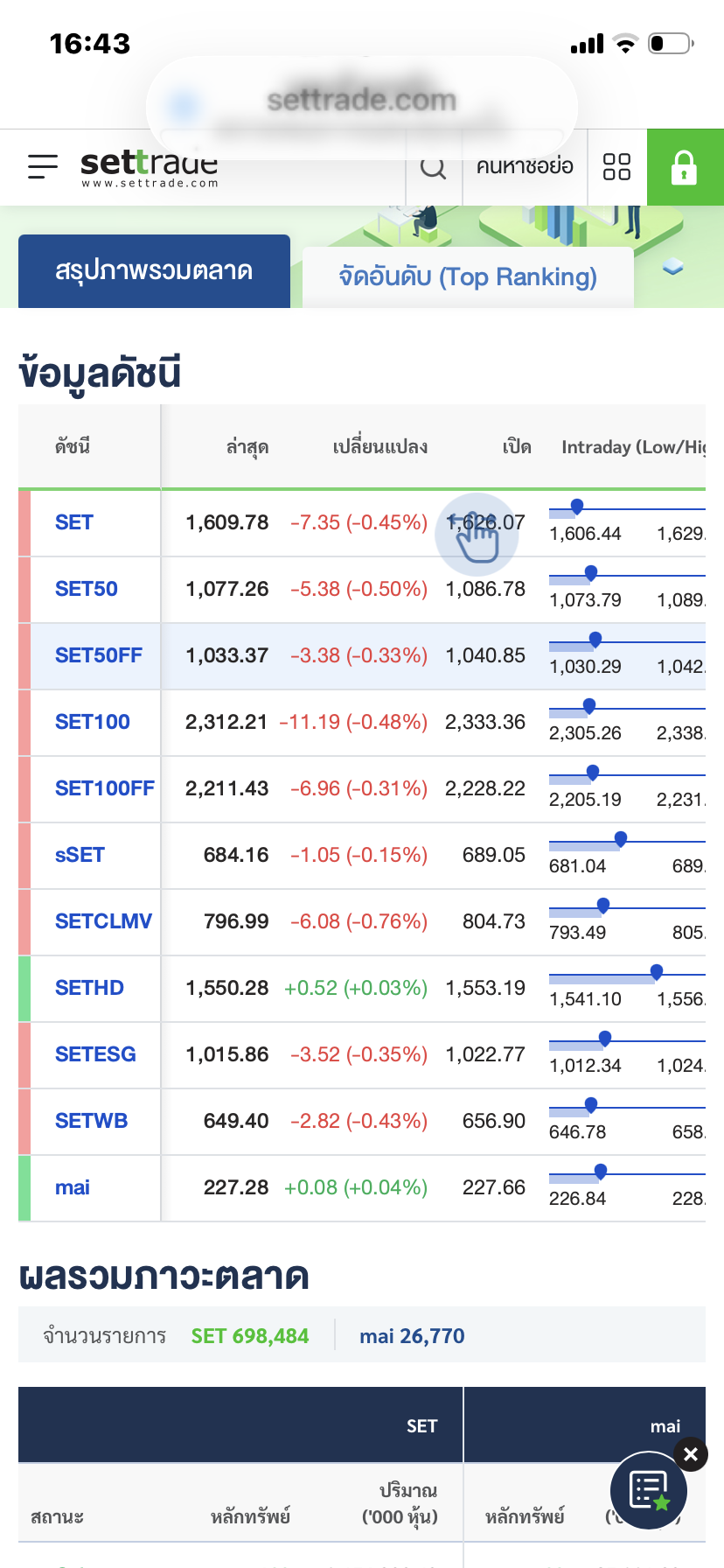Viewport: 724px width, 1568px height.
Task: Open the four-squares app grid icon
Action: [x=617, y=166]
